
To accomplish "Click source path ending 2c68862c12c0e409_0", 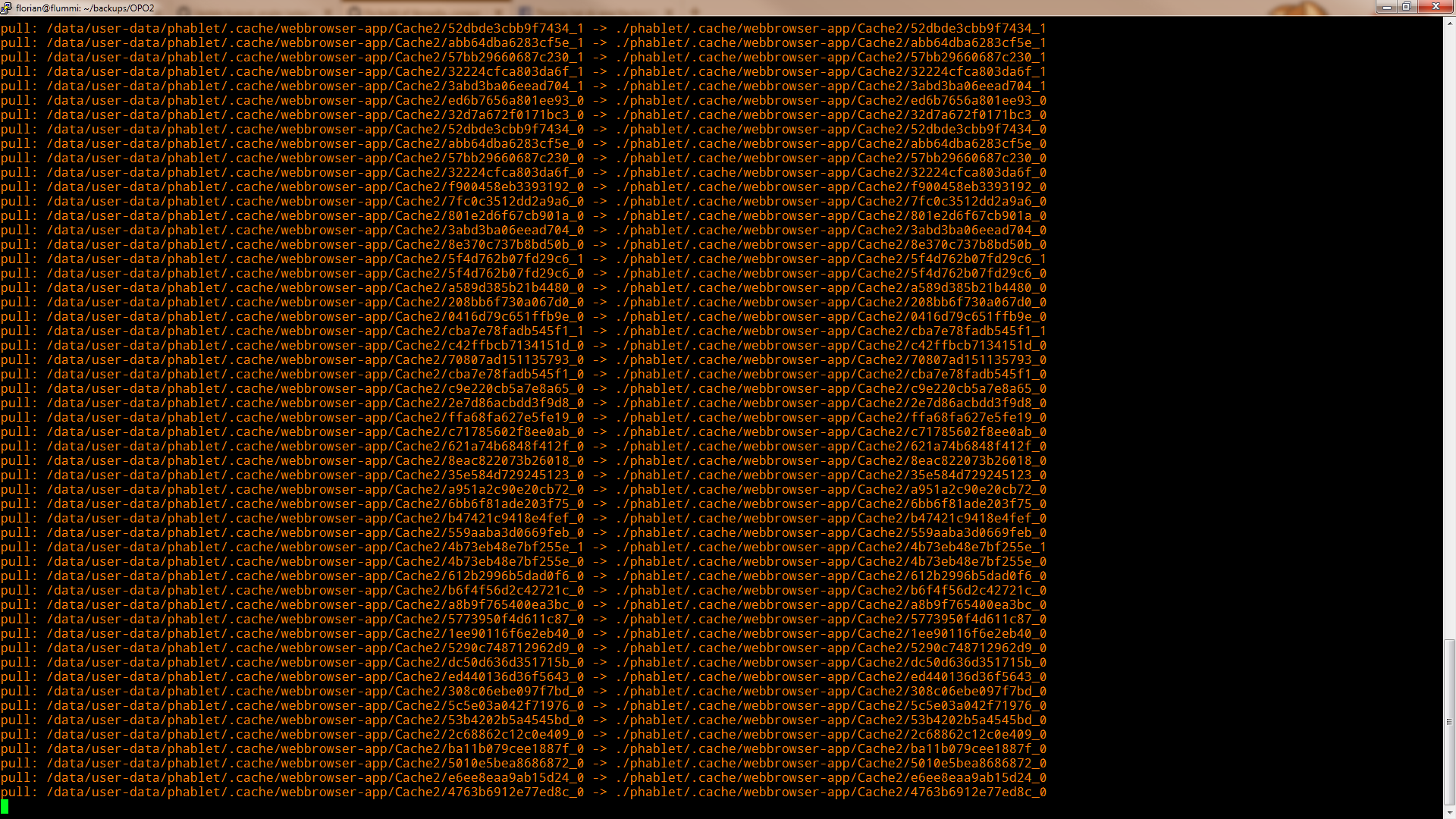I will pyautogui.click(x=315, y=734).
